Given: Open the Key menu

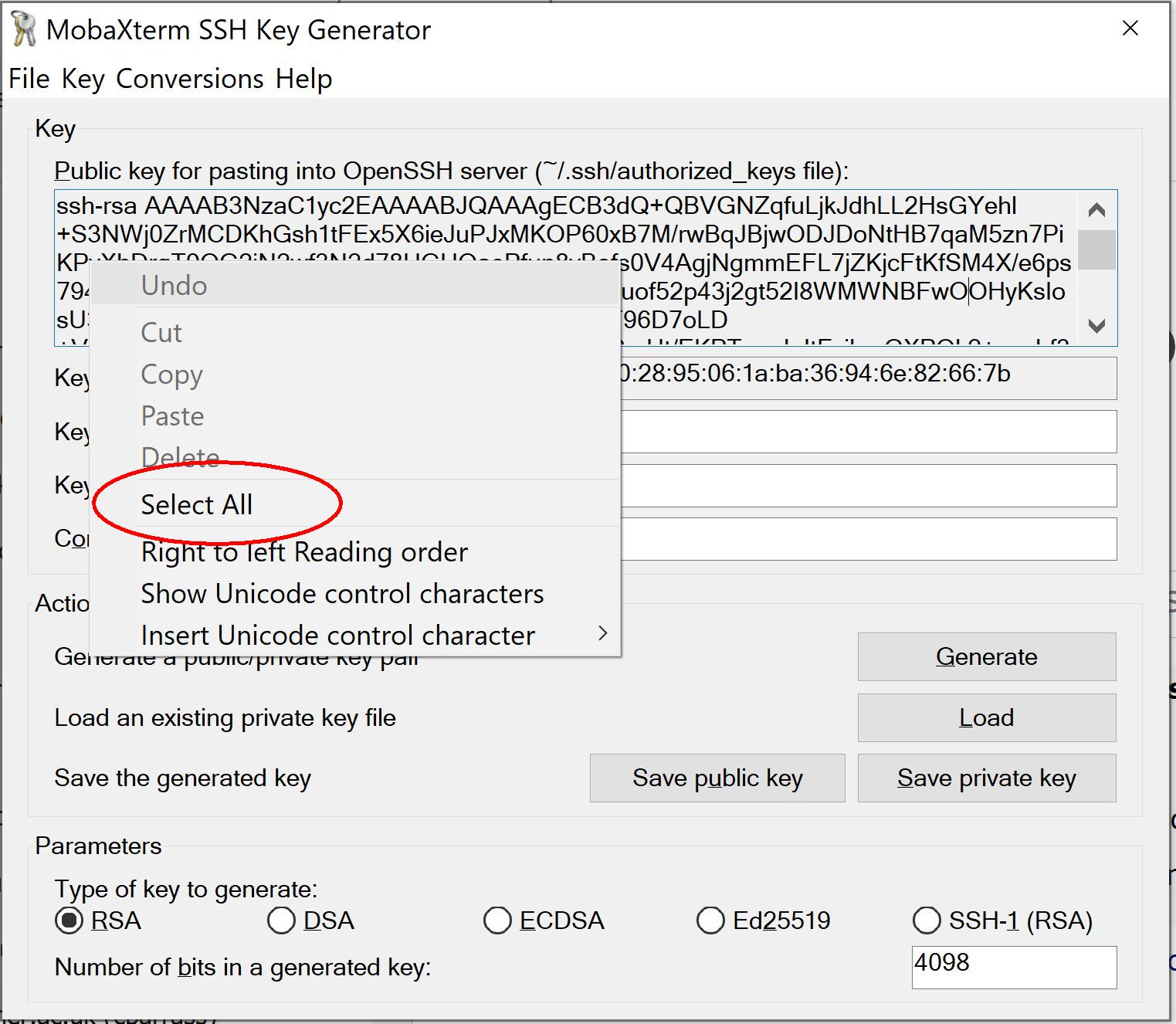Looking at the screenshot, I should 83,79.
